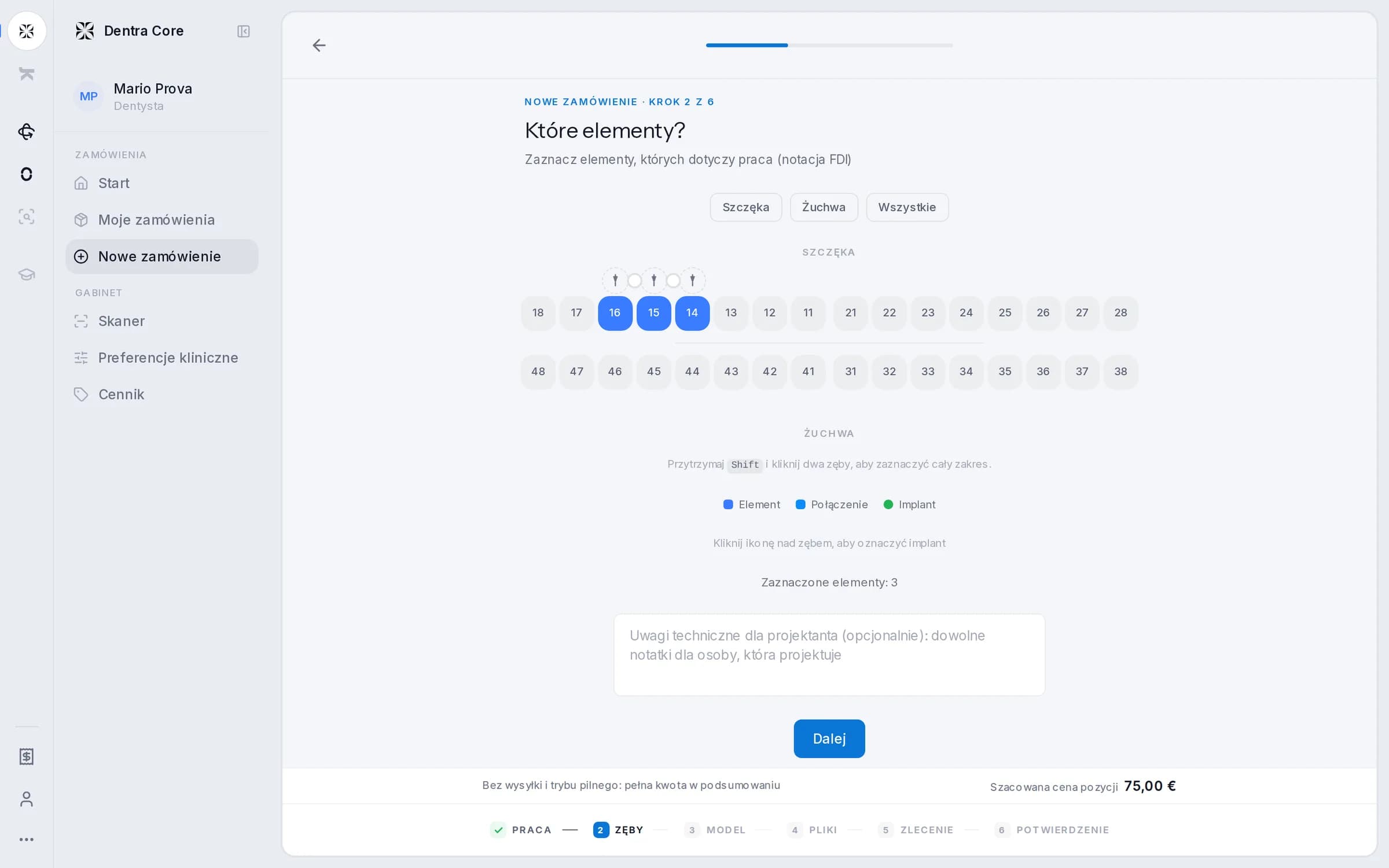Open Start in sidebar
This screenshot has width=1389, height=868.
click(x=162, y=183)
